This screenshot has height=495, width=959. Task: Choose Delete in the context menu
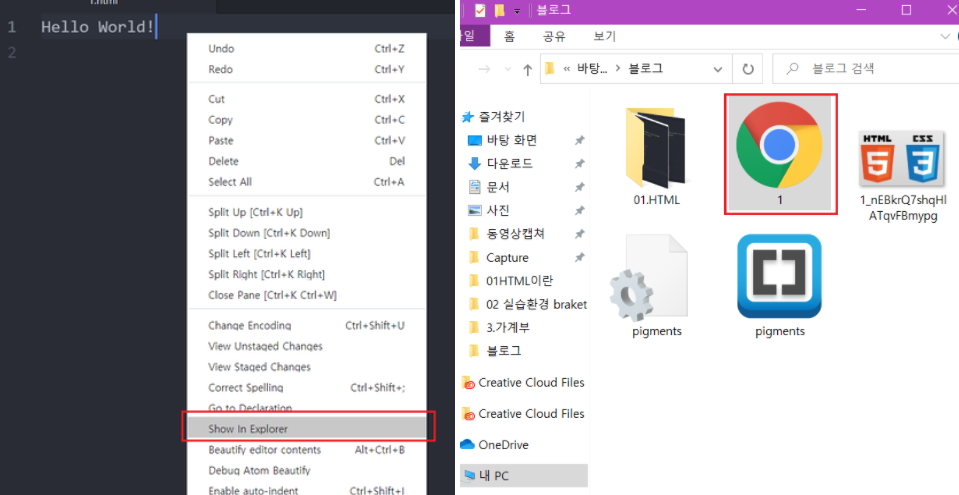pos(306,162)
